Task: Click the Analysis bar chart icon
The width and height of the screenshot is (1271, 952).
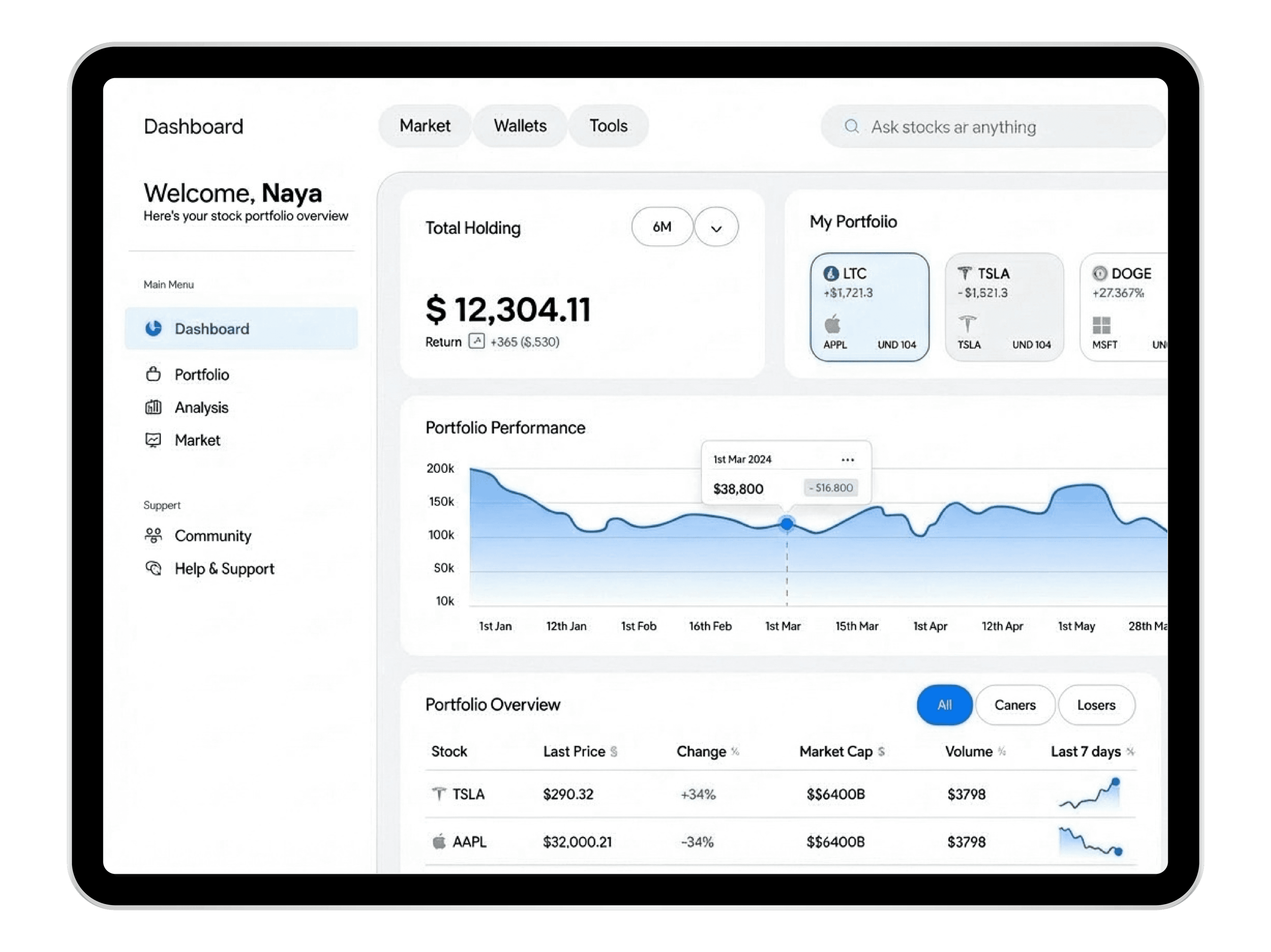Action: [154, 407]
